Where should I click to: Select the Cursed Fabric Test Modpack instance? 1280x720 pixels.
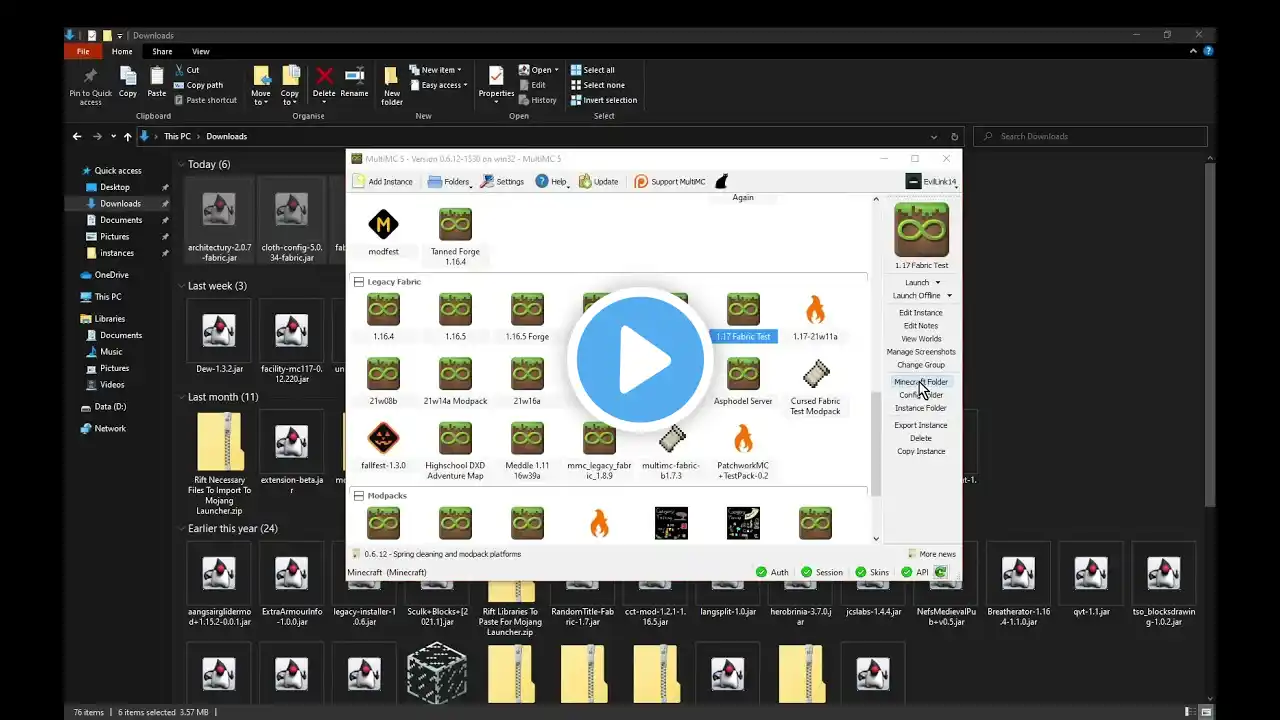pos(815,387)
